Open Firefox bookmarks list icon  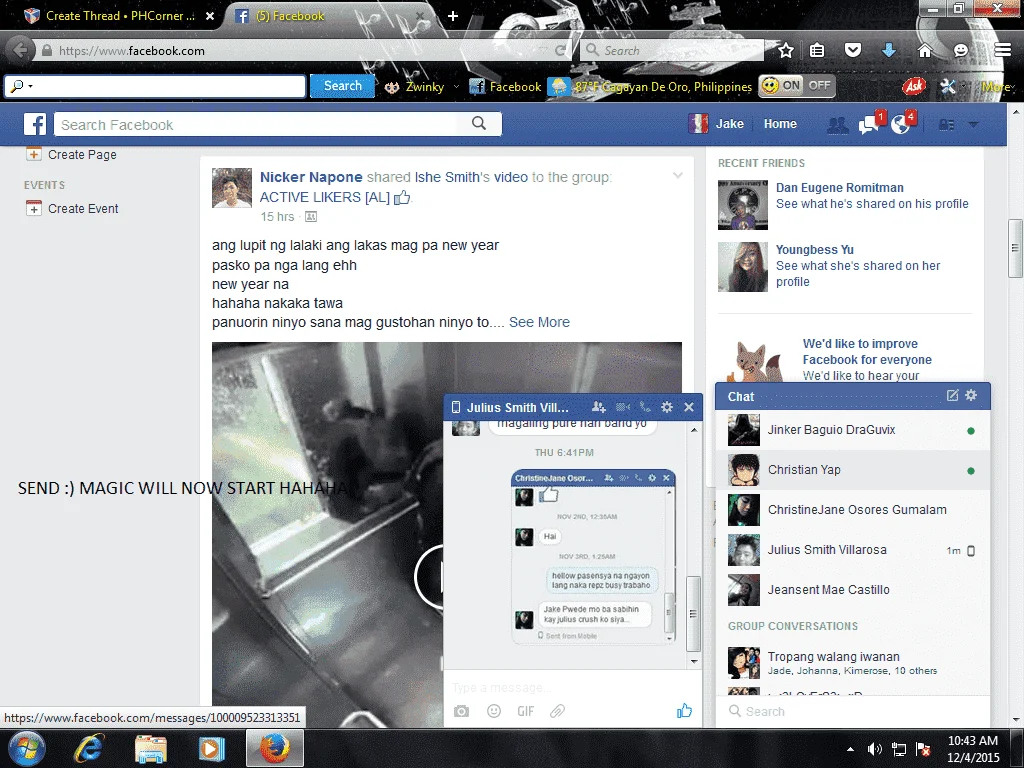coord(817,50)
